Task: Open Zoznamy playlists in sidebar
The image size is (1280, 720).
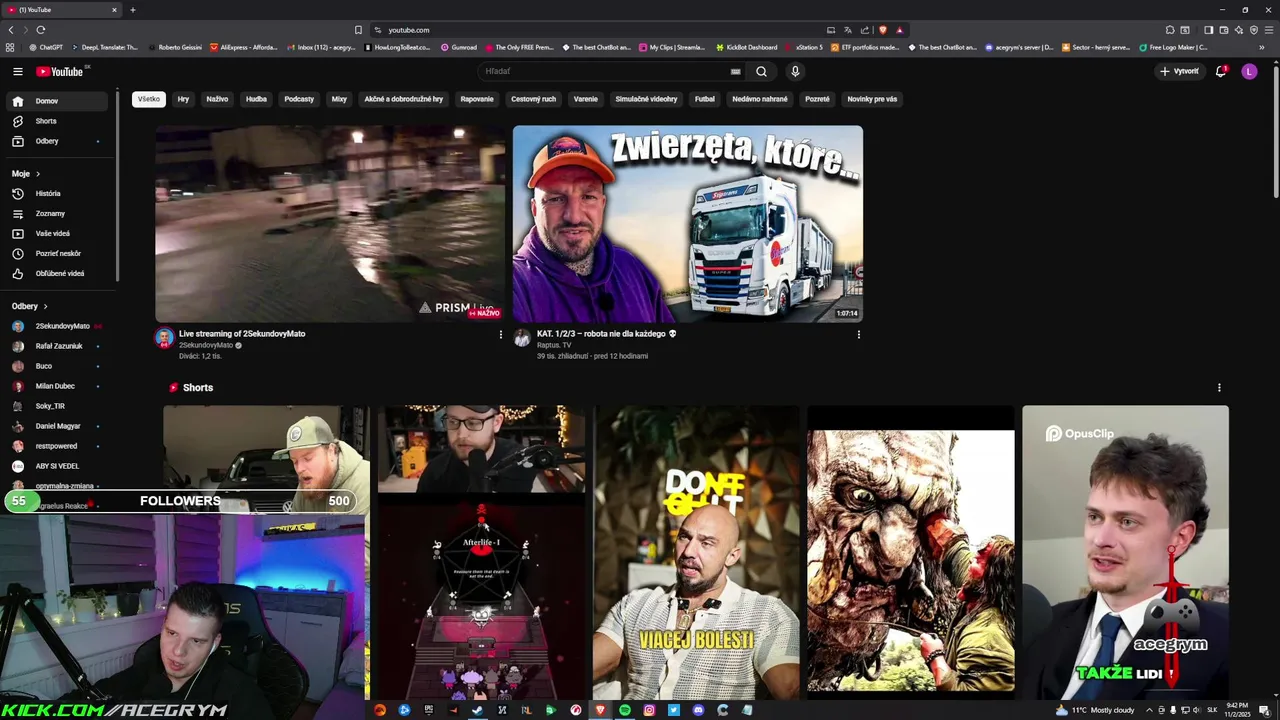Action: click(58, 213)
